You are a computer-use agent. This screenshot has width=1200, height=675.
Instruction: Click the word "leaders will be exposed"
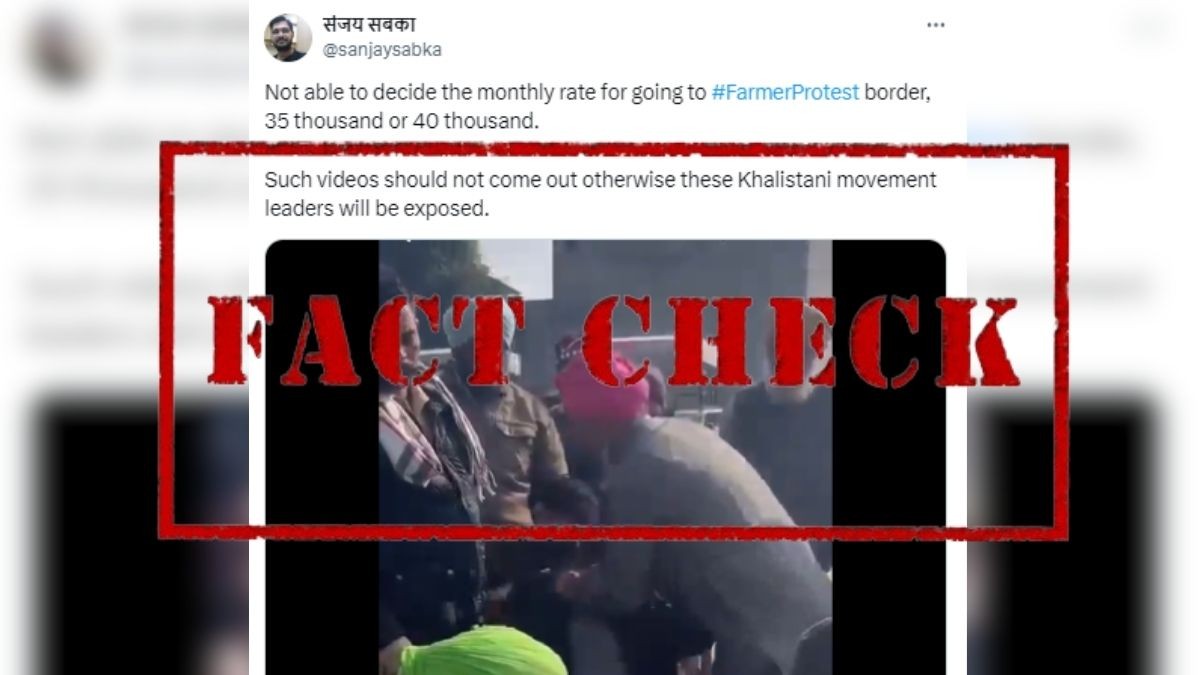[376, 209]
